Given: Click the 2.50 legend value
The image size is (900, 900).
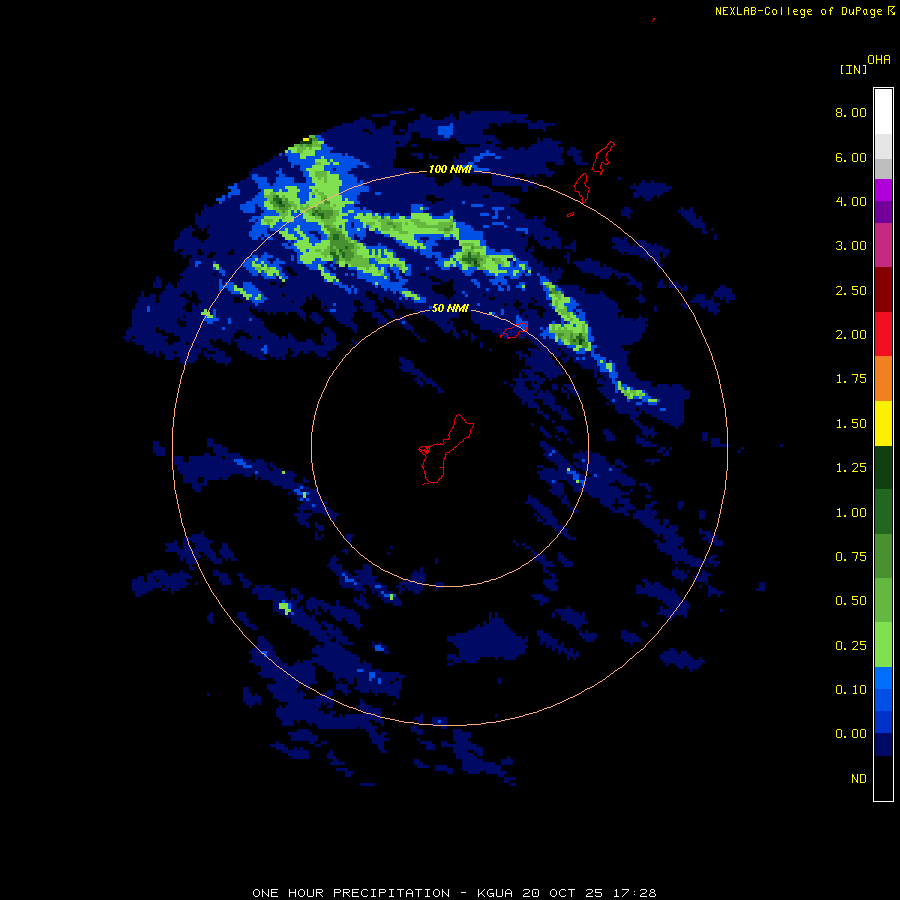Looking at the screenshot, I should coord(851,290).
